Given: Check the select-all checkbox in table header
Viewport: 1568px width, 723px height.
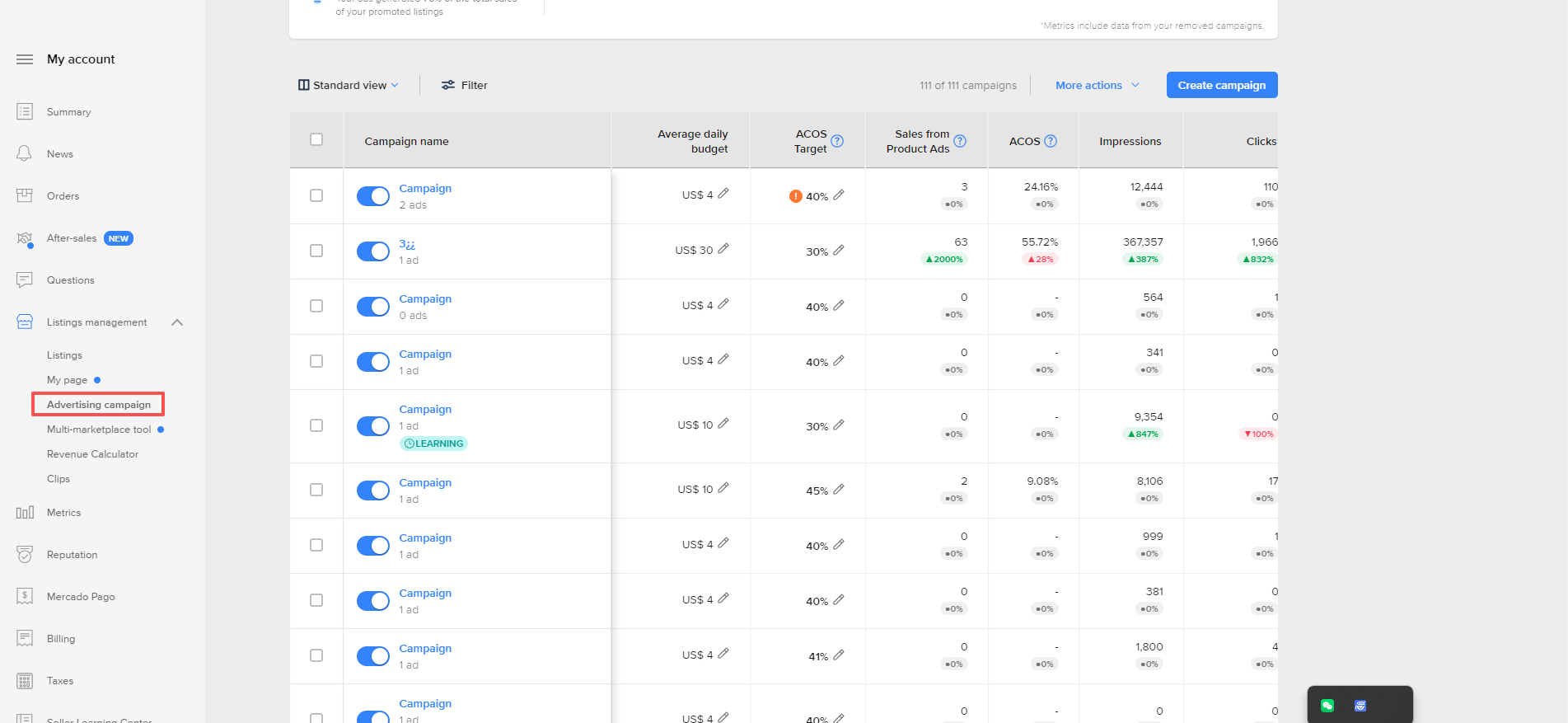Looking at the screenshot, I should click(316, 140).
